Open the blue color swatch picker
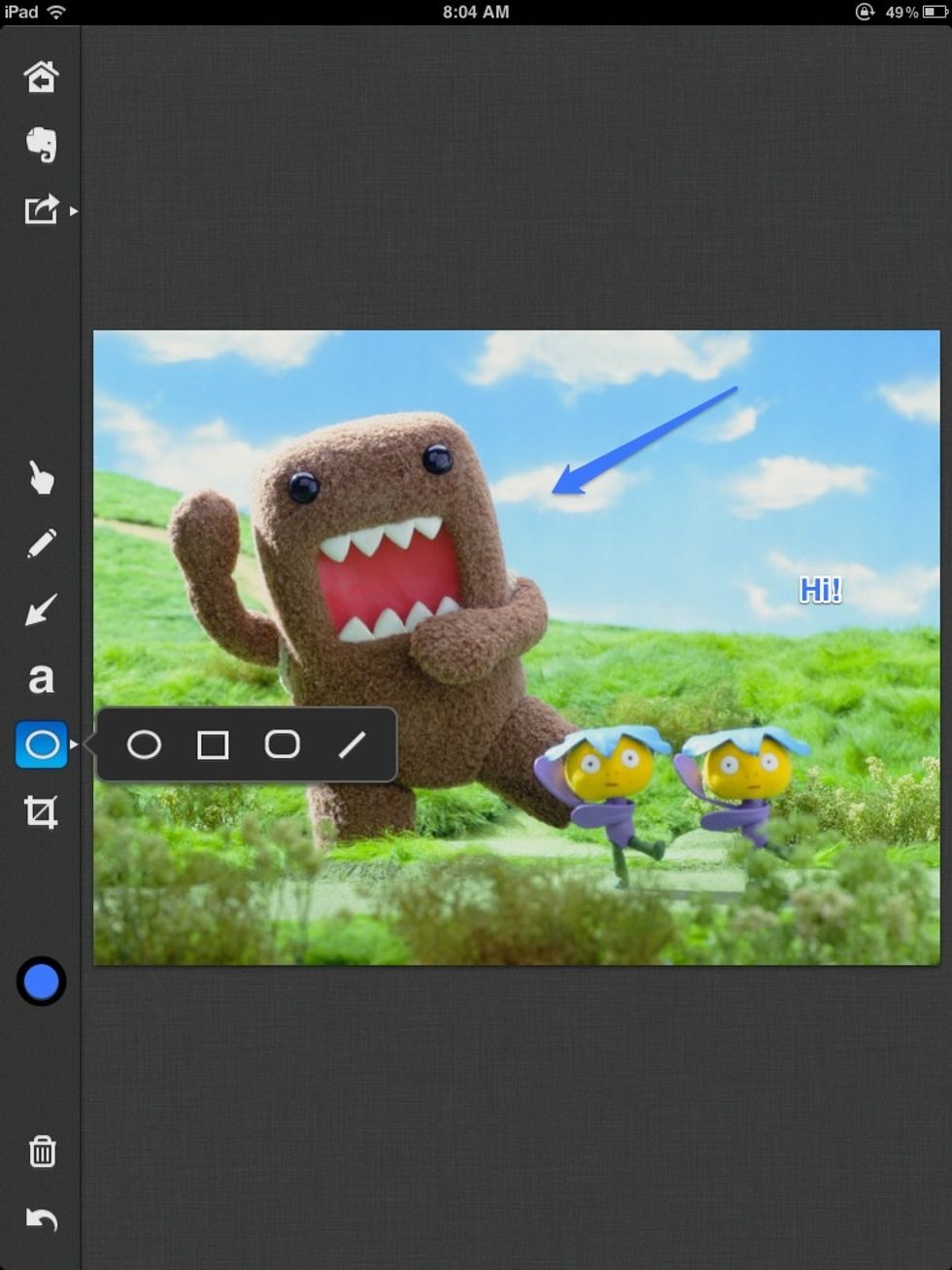This screenshot has height=1270, width=952. [41, 981]
